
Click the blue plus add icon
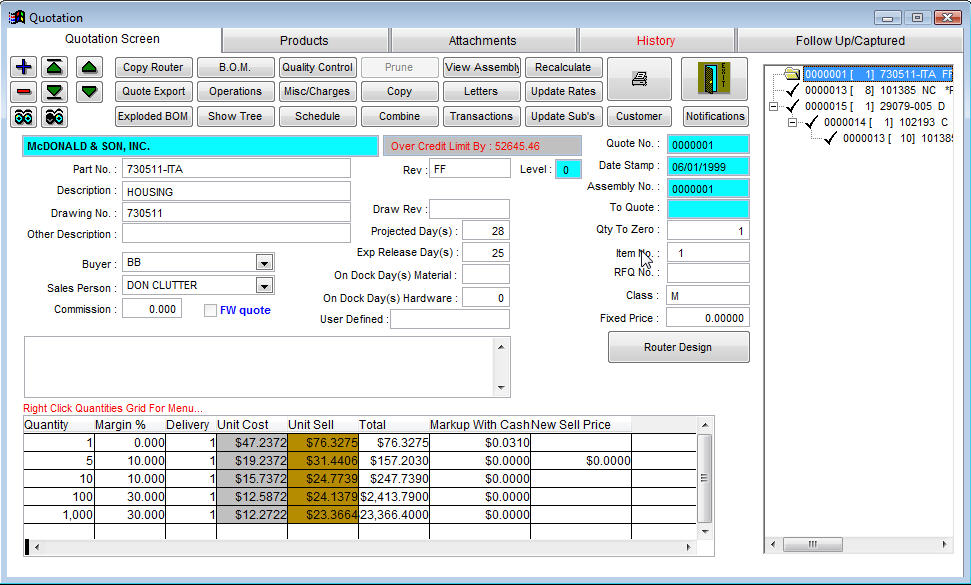tap(24, 67)
